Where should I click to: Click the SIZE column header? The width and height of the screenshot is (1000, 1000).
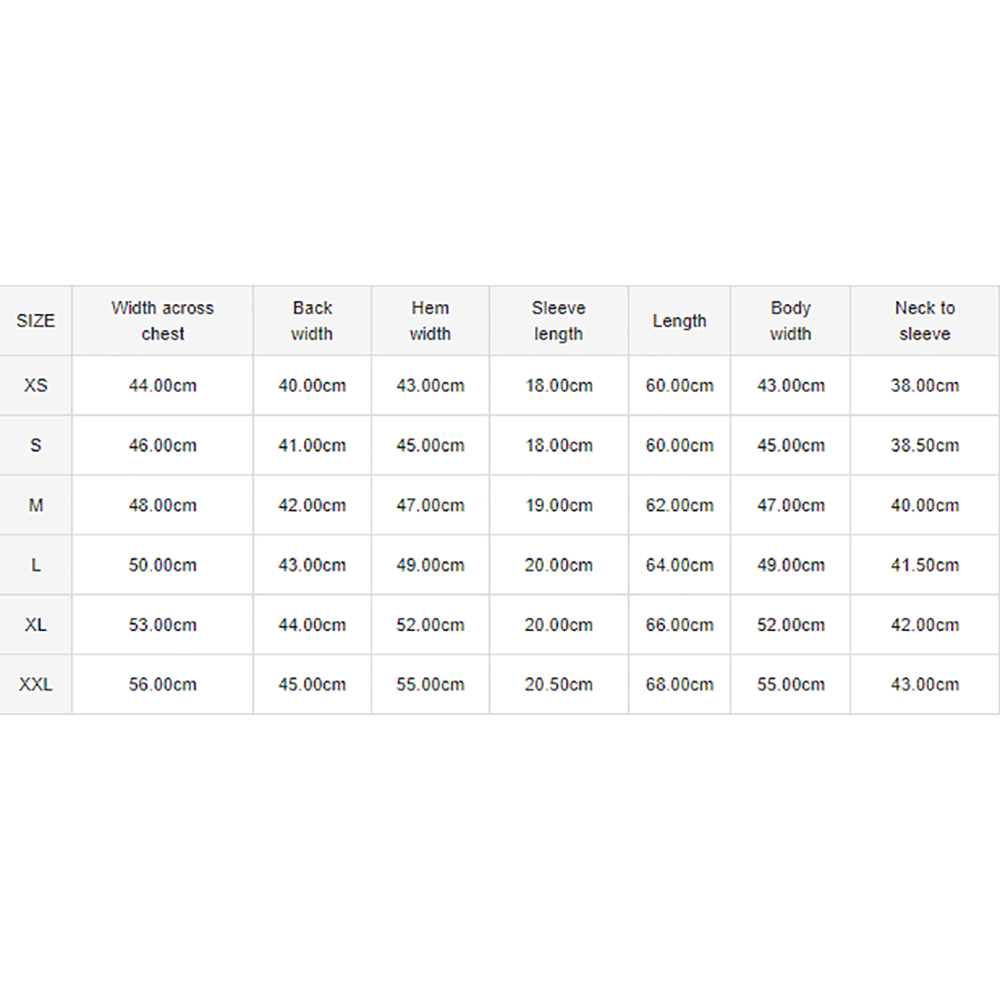tap(36, 321)
